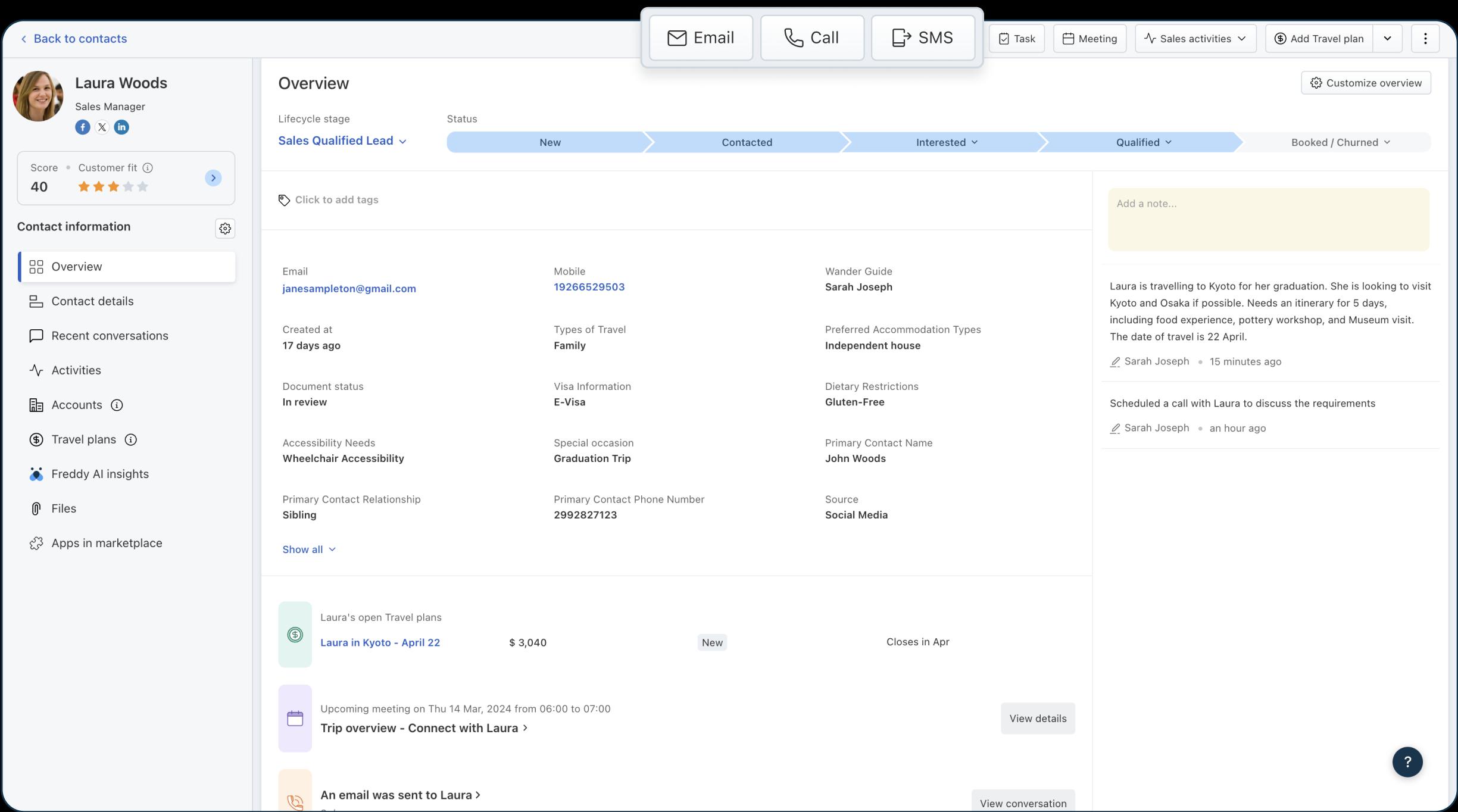Open Recent conversations section
This screenshot has height=812, width=1458.
pos(127,336)
